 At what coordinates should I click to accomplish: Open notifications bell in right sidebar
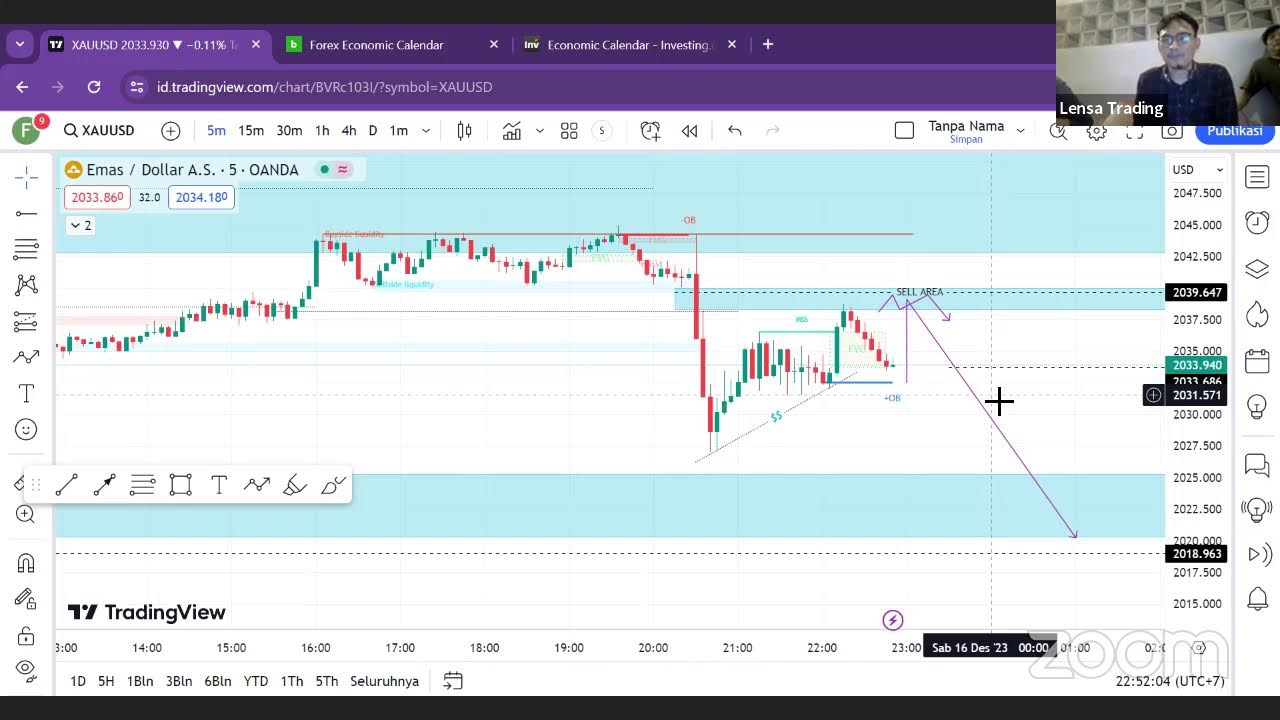coord(1257,599)
